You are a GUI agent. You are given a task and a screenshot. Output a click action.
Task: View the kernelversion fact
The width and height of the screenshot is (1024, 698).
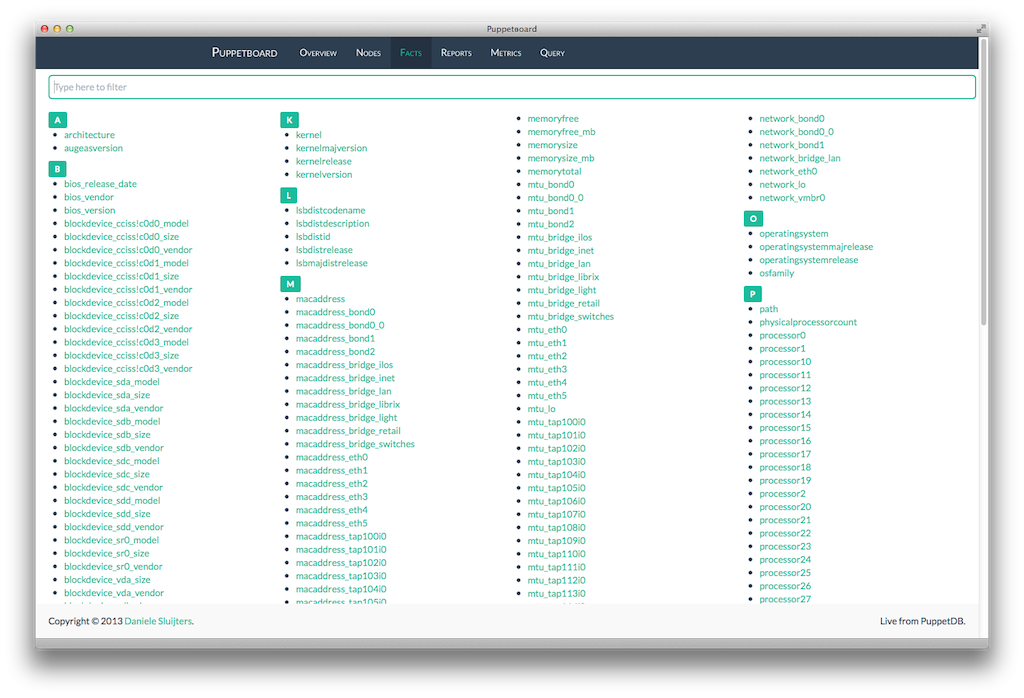[324, 175]
